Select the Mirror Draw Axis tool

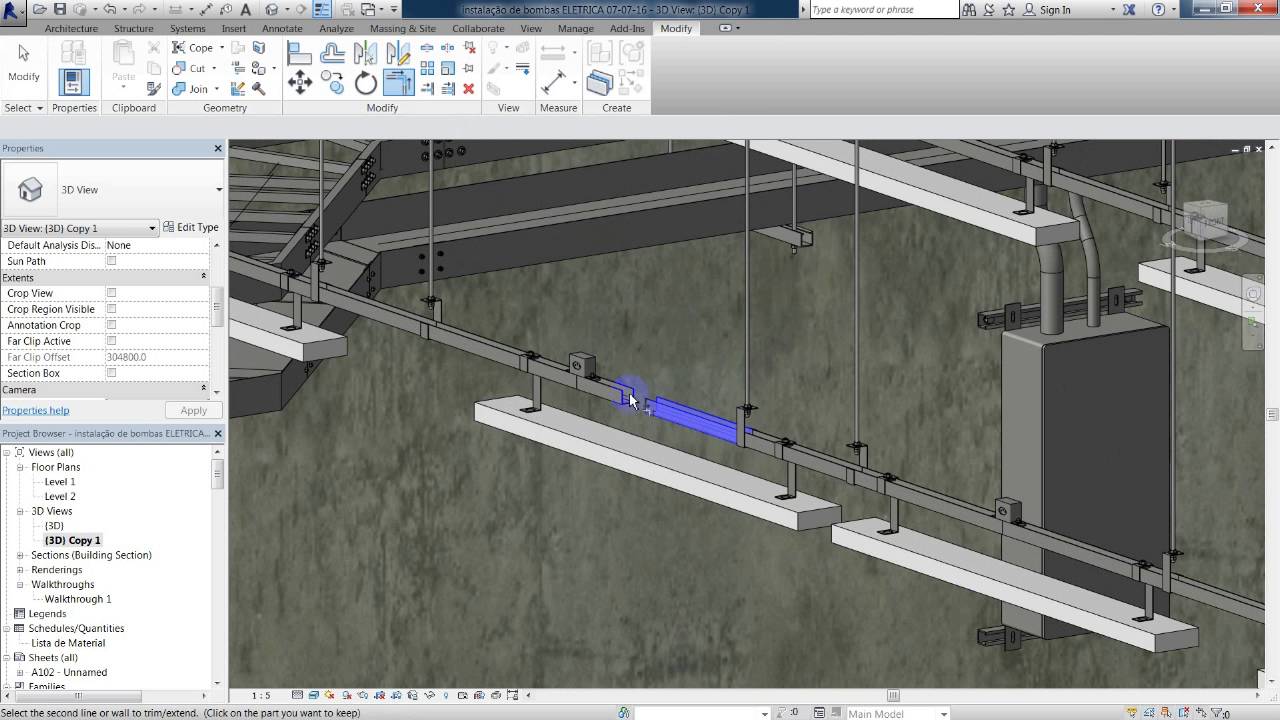(x=398, y=53)
